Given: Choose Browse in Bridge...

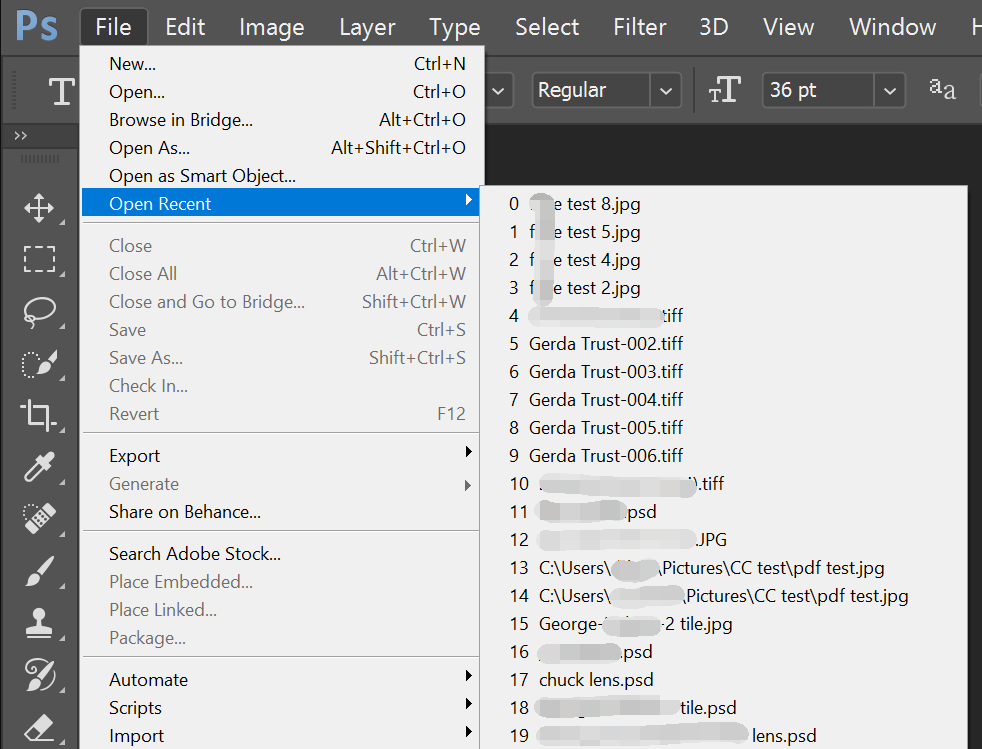Looking at the screenshot, I should tap(281, 120).
